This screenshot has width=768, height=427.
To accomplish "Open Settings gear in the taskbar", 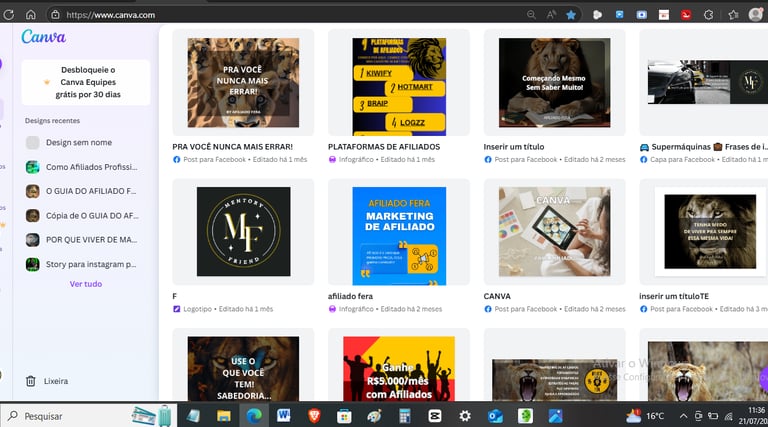I will [x=465, y=416].
